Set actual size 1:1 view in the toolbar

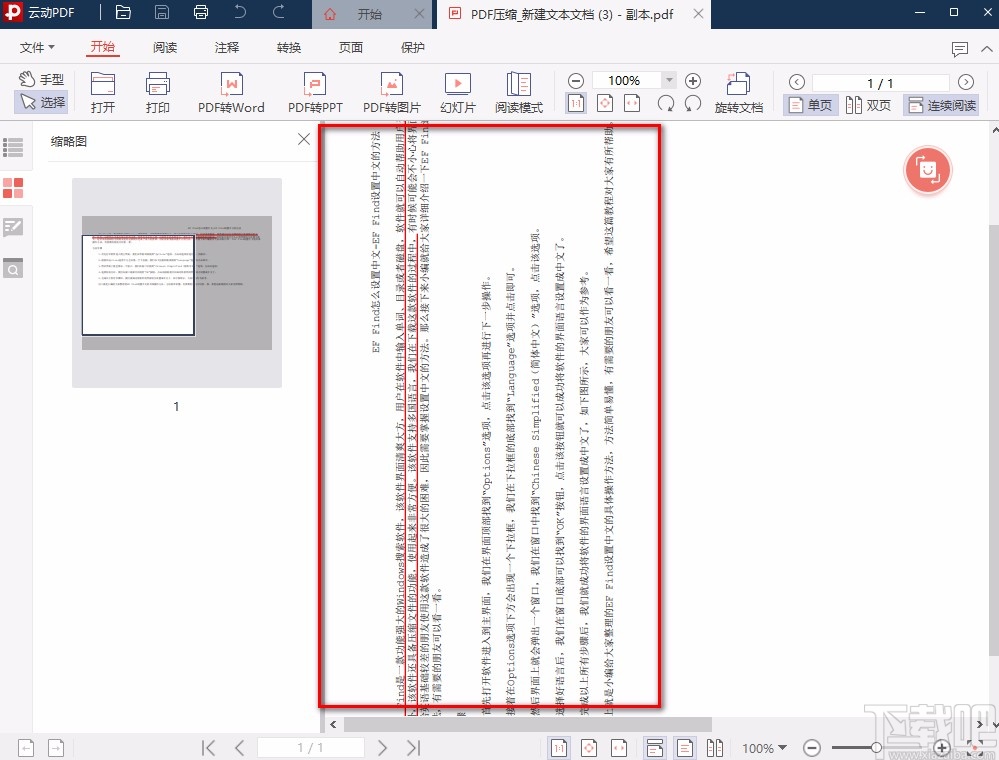(576, 103)
